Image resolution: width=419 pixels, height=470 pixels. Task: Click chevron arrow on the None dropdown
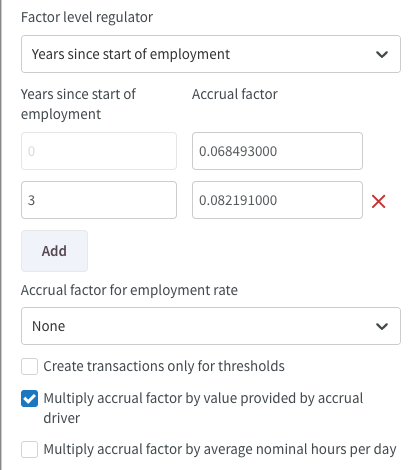pos(382,326)
